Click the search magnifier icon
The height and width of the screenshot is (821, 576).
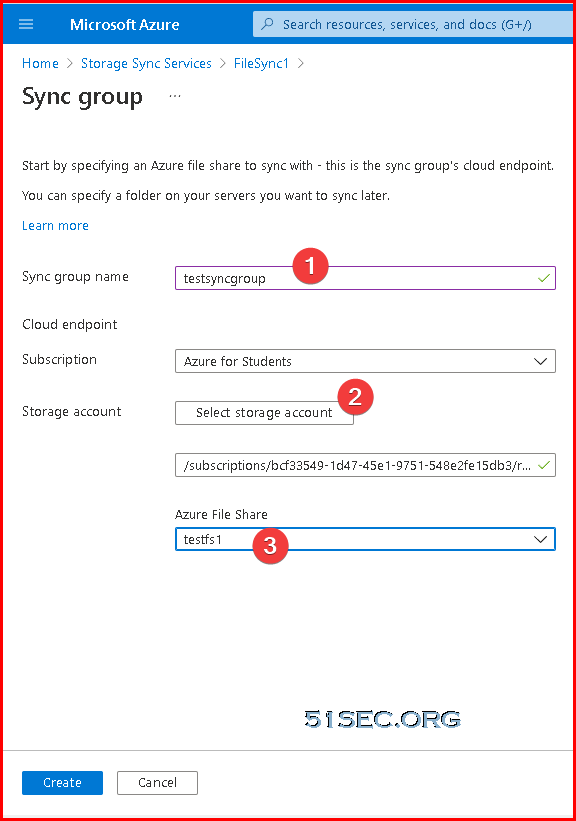click(268, 24)
